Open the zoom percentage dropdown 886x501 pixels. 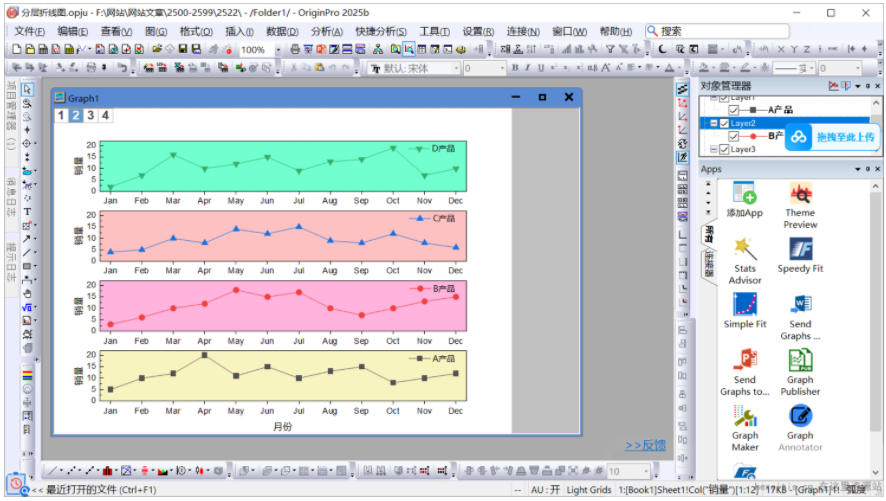point(278,50)
